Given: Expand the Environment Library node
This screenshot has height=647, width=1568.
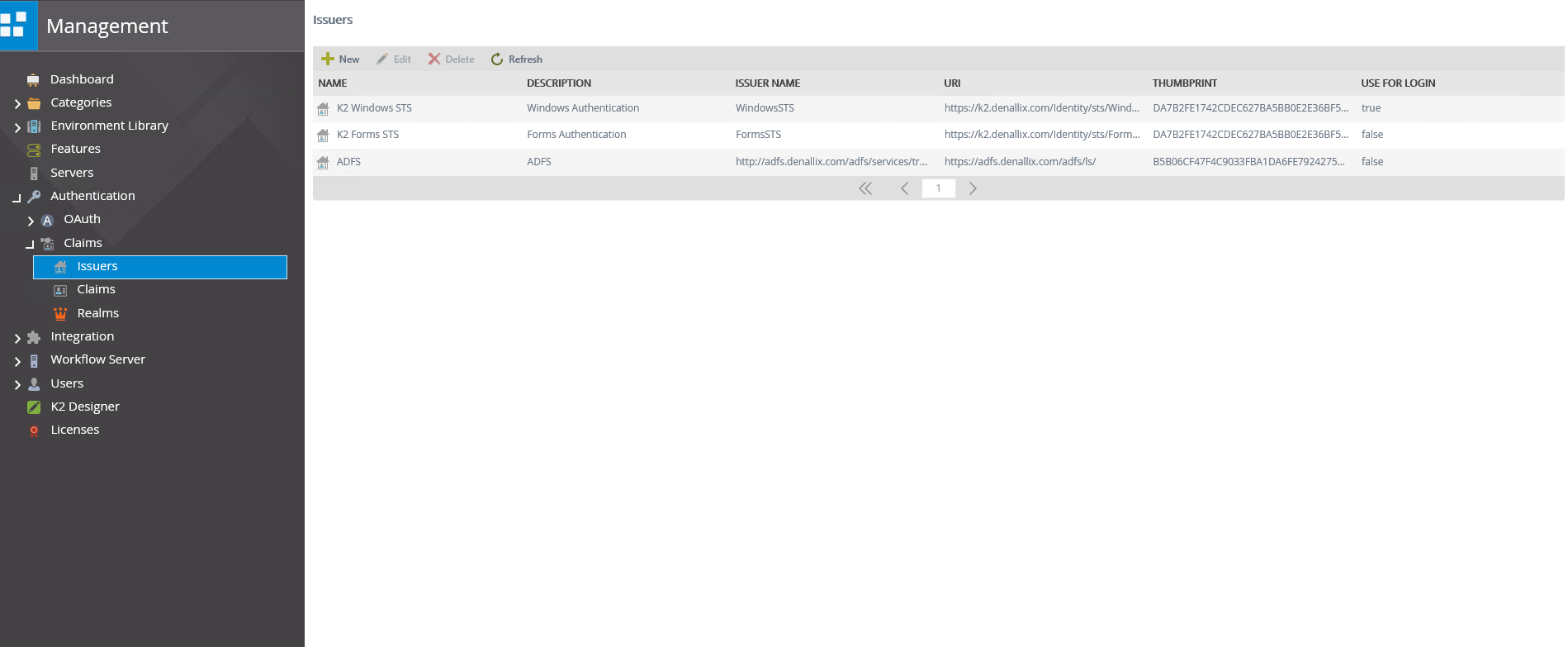Looking at the screenshot, I should pyautogui.click(x=17, y=127).
